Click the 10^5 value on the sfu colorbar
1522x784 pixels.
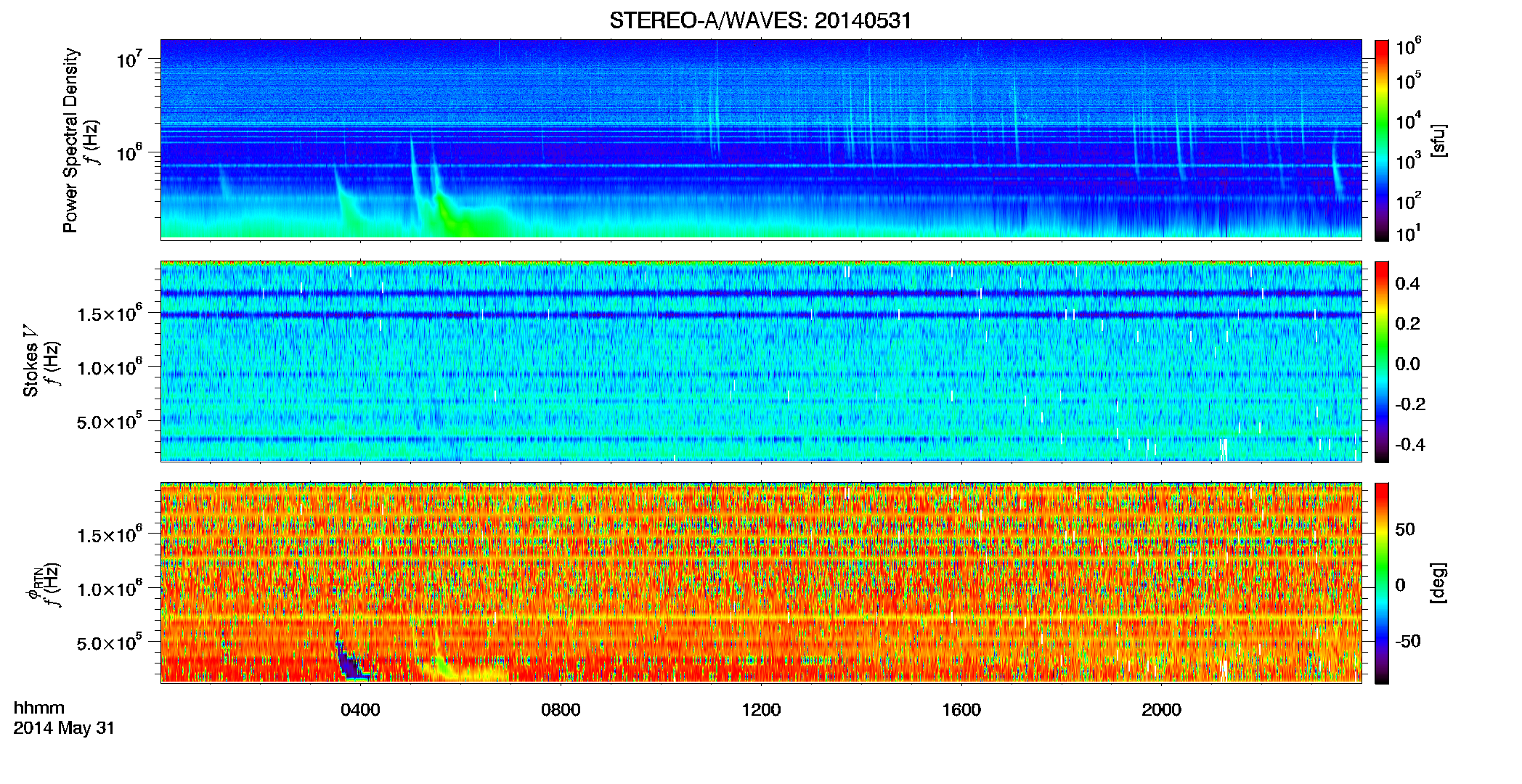pos(1409,81)
